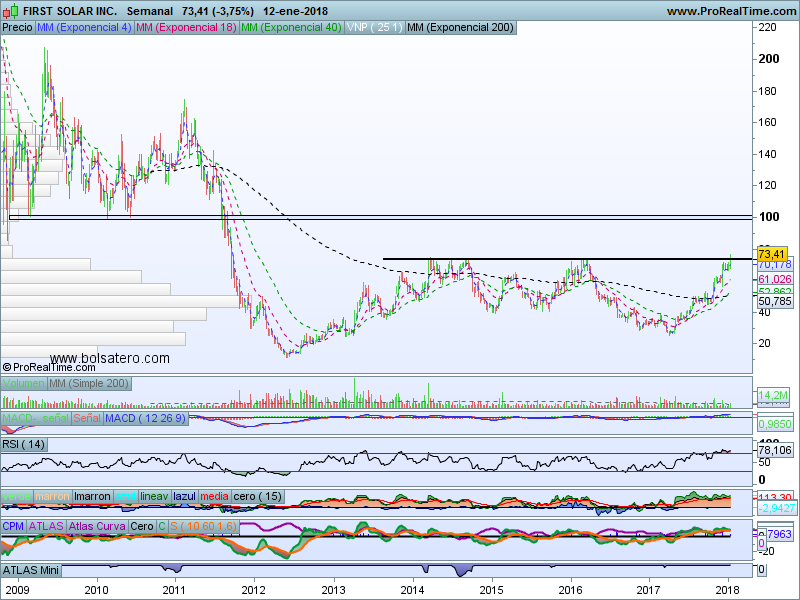Select the verde indicator label
Image resolution: width=800 pixels, height=600 pixels.
coord(17,496)
